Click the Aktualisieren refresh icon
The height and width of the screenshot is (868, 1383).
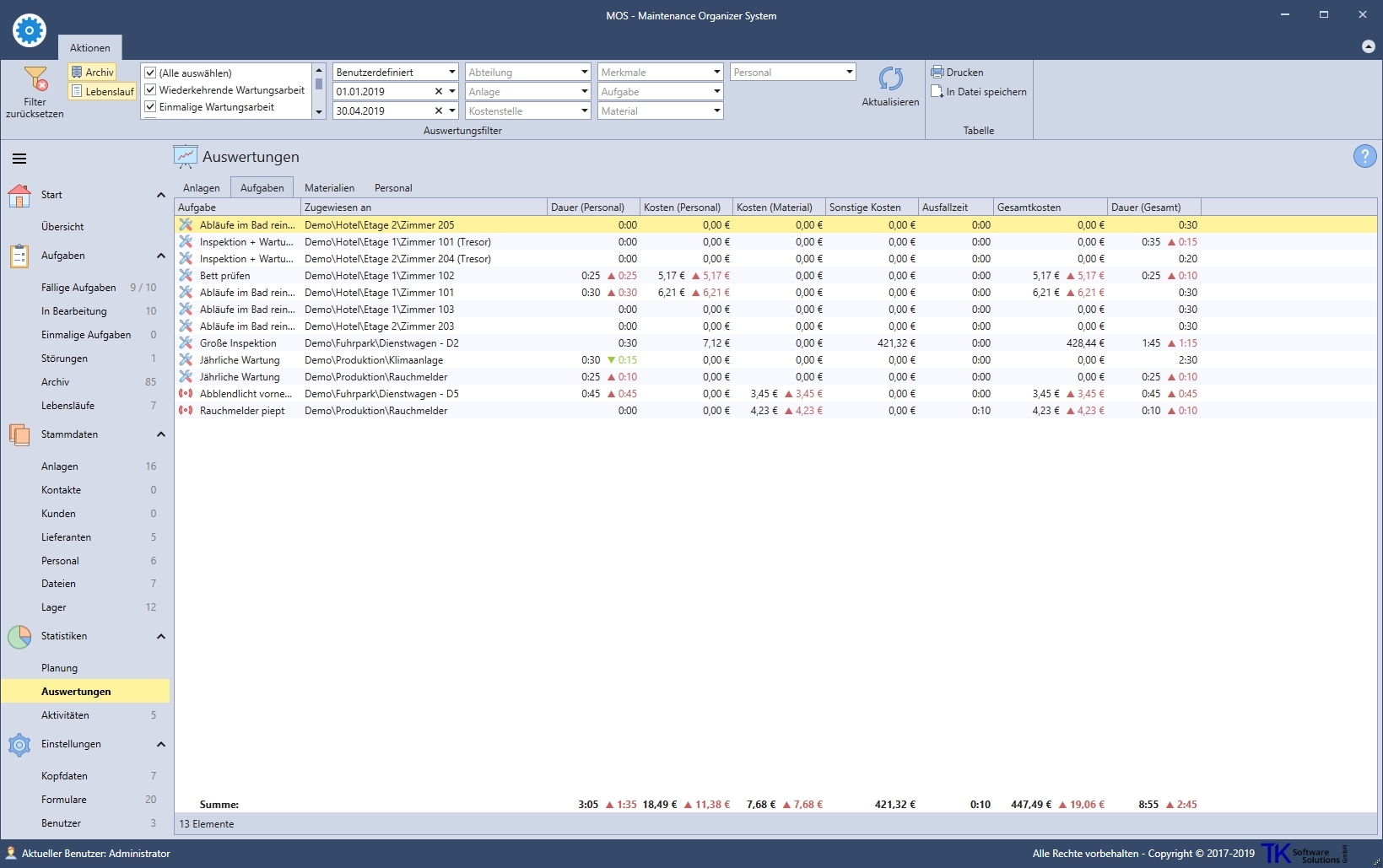tap(890, 79)
